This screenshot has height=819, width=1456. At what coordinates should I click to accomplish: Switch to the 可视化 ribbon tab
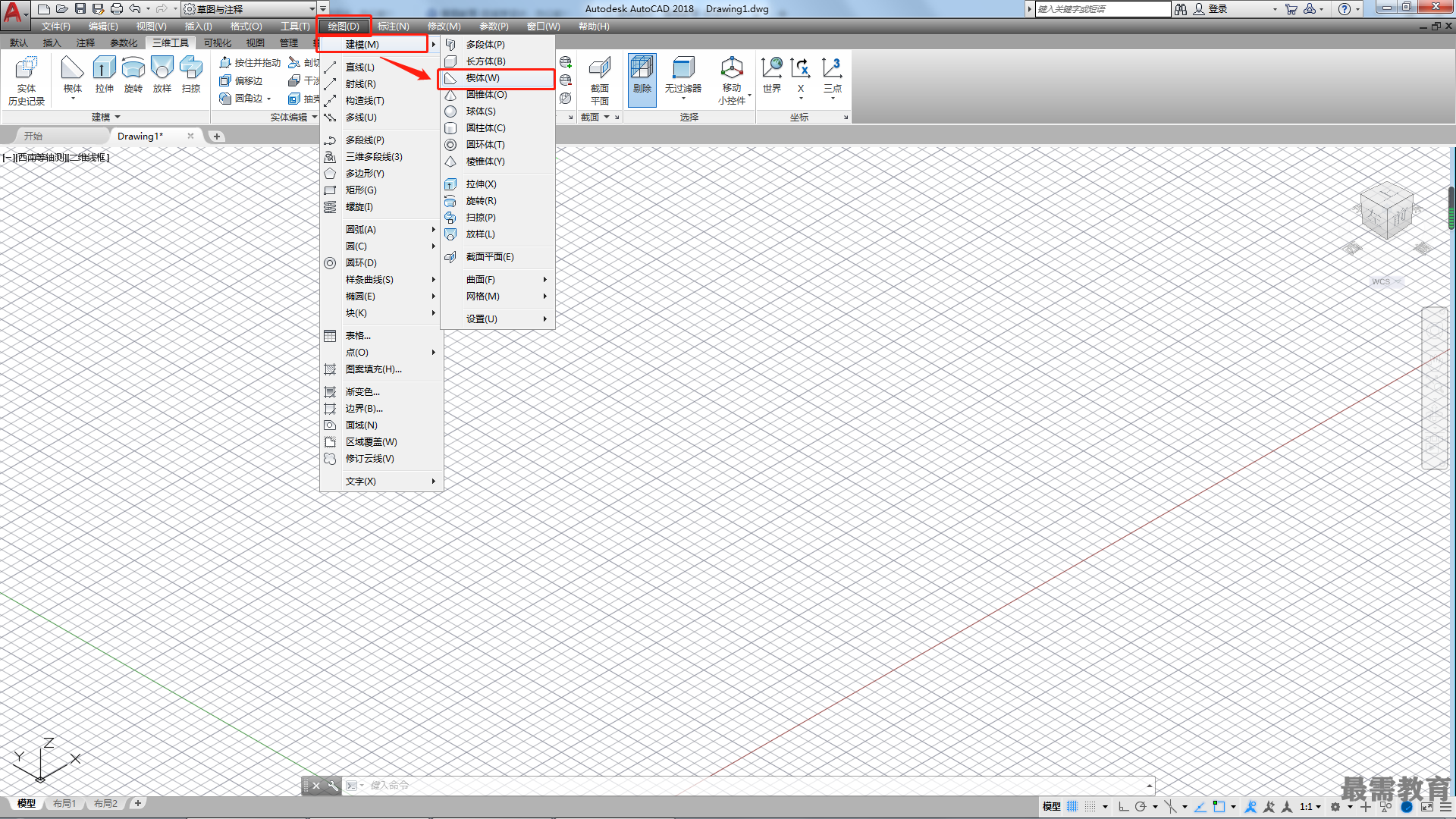point(218,43)
